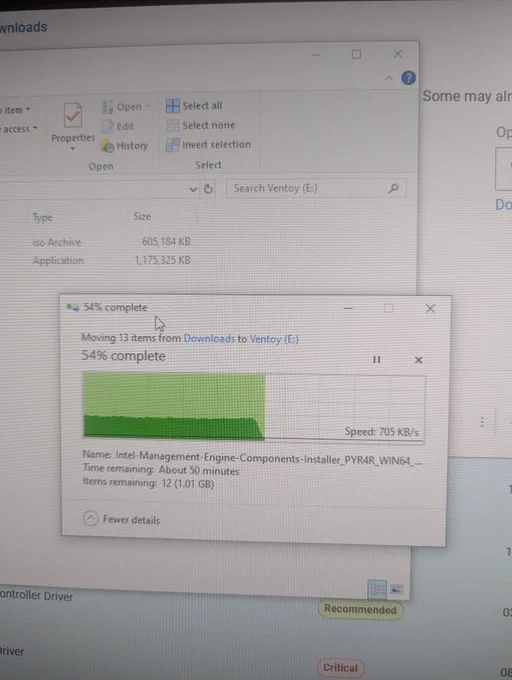Collapse the ribbon with the chevron

click(x=388, y=78)
